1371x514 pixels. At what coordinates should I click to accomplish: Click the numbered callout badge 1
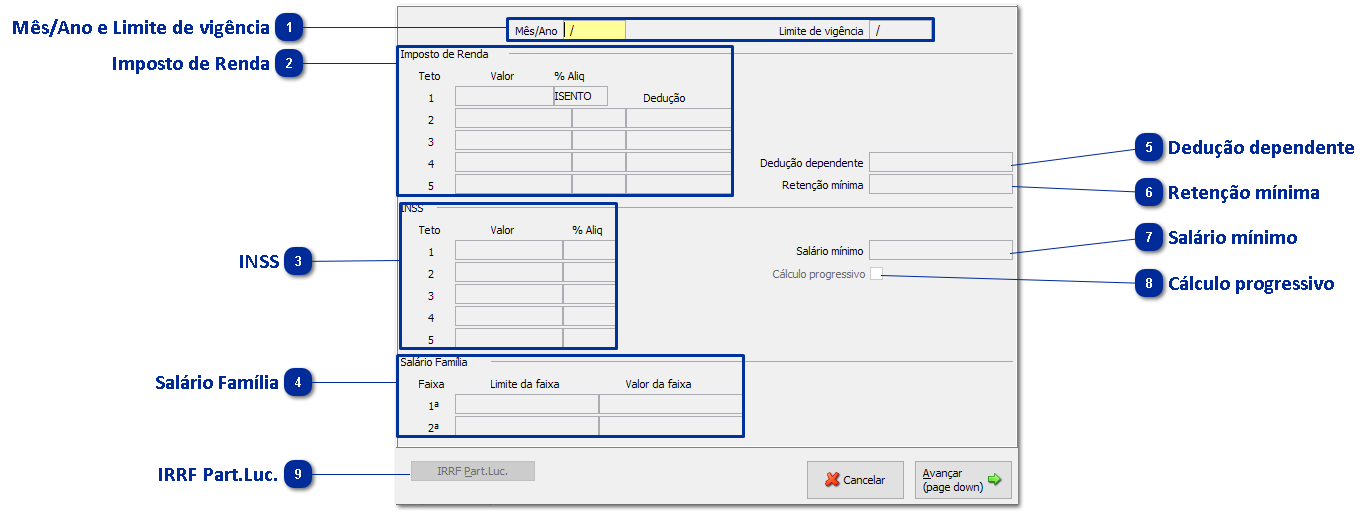[289, 28]
